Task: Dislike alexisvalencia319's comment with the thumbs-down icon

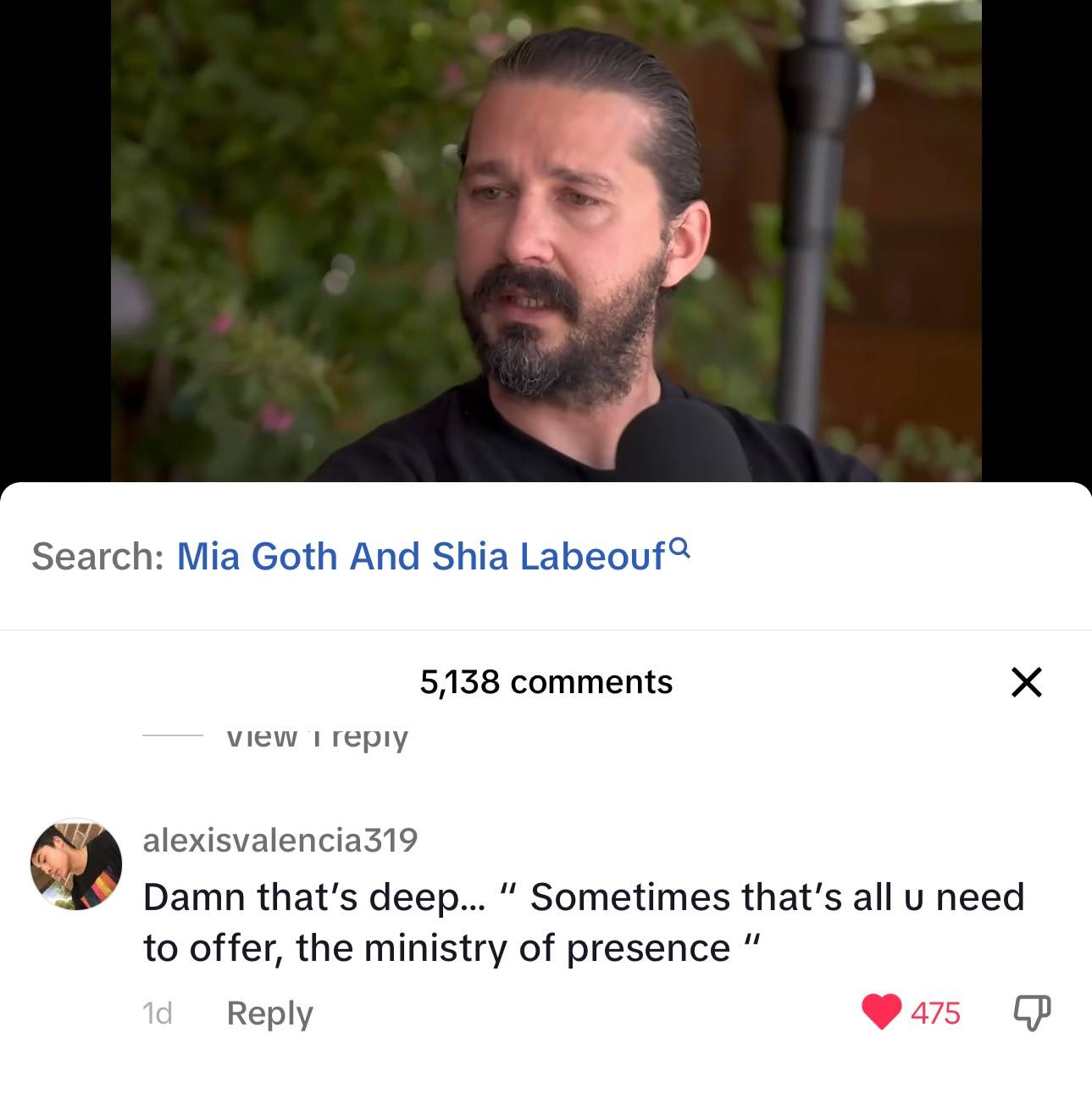Action: click(x=1032, y=1013)
